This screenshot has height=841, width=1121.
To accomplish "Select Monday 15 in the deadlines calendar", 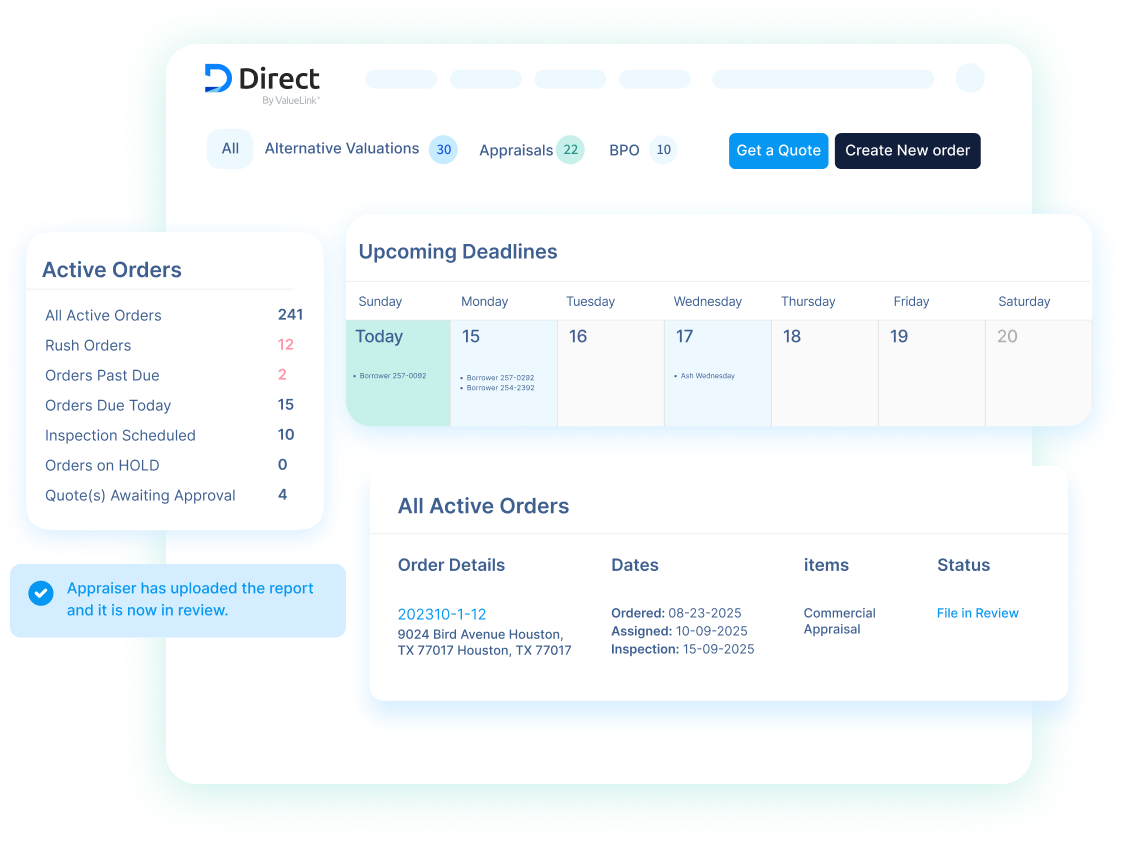I will [x=504, y=373].
